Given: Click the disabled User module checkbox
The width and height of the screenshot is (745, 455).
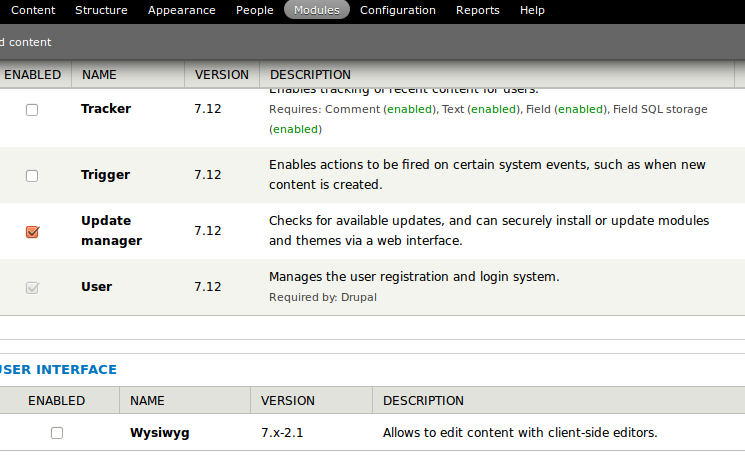Looking at the screenshot, I should [32, 288].
